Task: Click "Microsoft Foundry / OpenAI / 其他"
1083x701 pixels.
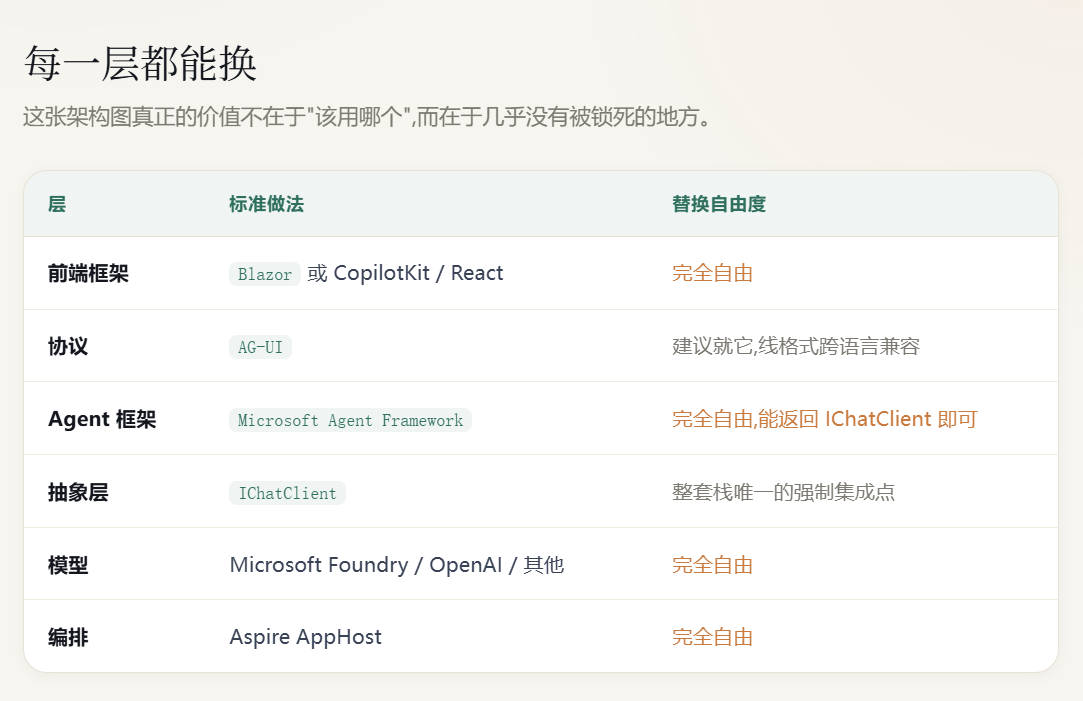Action: coord(397,565)
